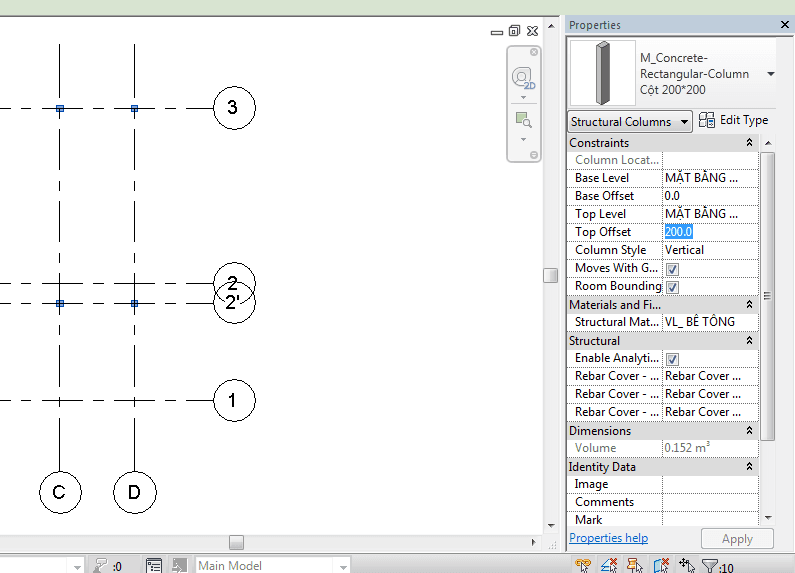Toggle Select Pinned Elements in status bar

634,565
